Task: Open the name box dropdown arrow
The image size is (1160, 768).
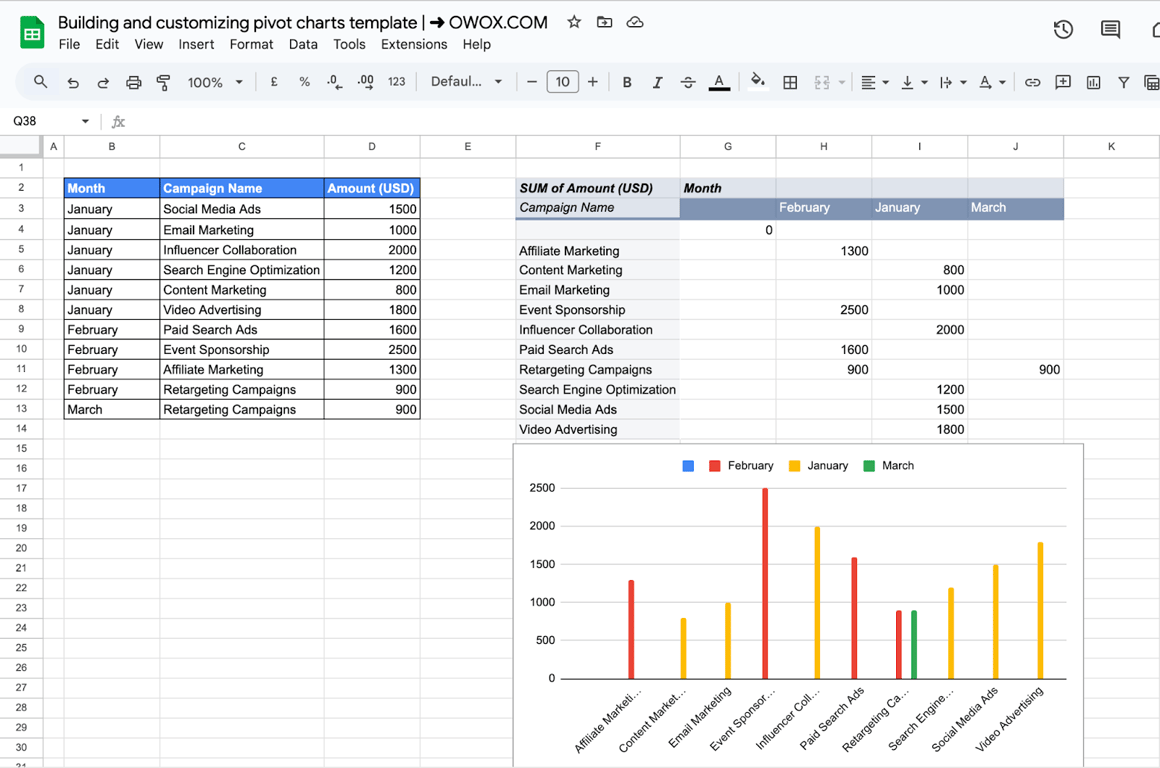Action: (85, 121)
